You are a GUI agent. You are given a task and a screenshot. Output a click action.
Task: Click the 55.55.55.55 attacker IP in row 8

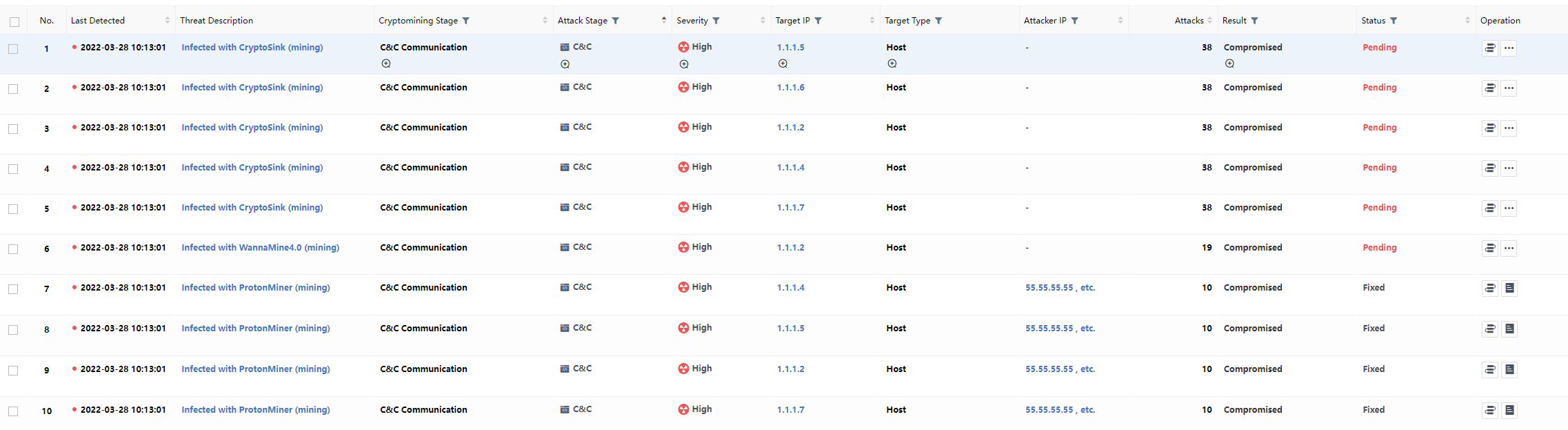[1049, 329]
